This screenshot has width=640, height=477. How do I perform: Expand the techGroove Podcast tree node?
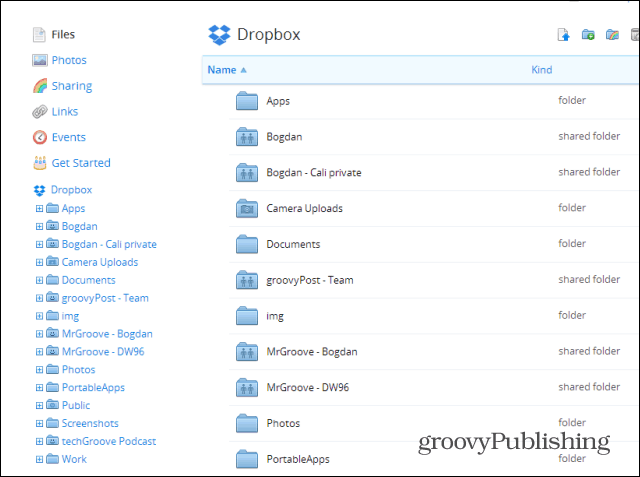point(39,442)
